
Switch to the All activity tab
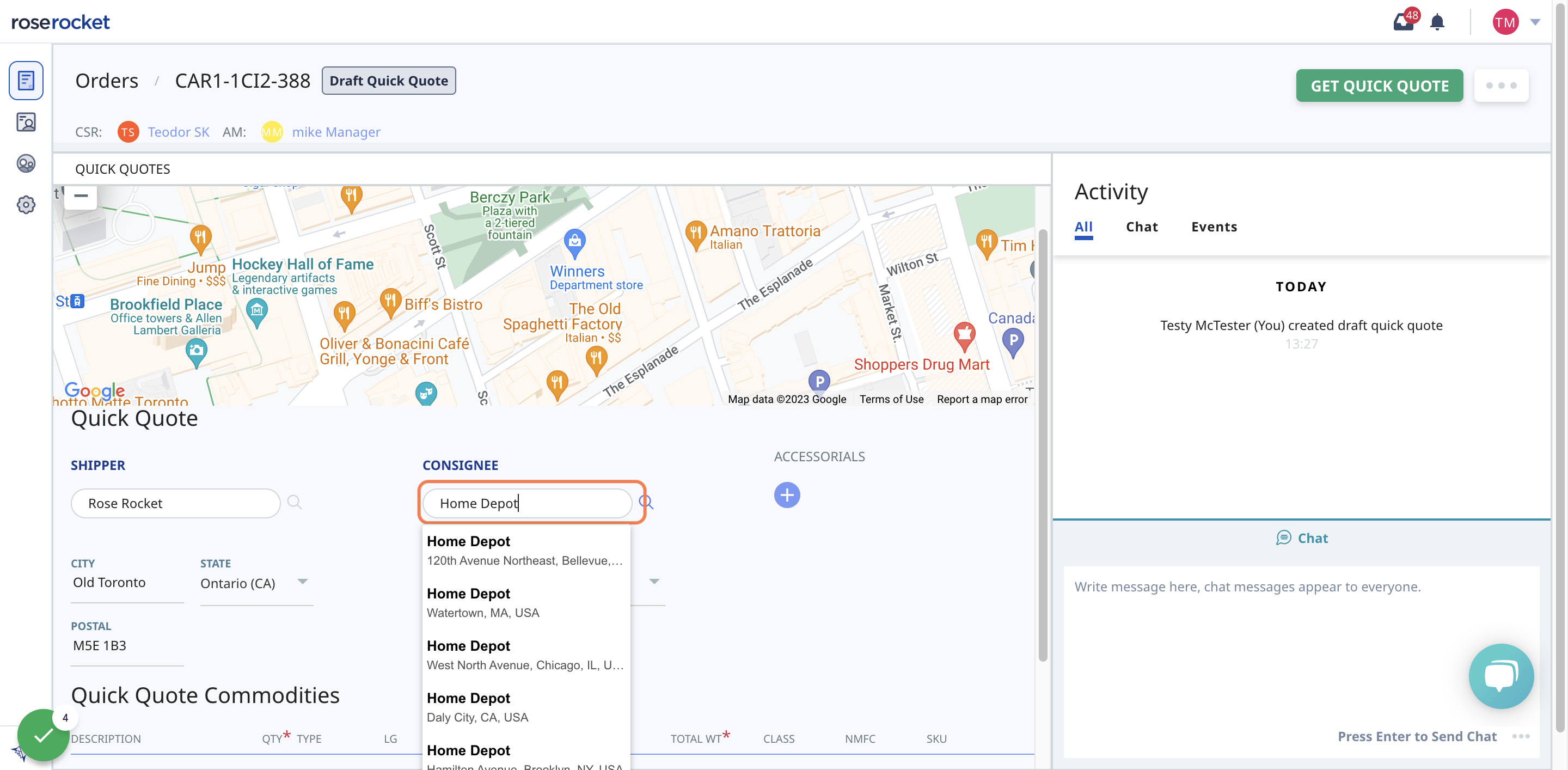point(1083,227)
